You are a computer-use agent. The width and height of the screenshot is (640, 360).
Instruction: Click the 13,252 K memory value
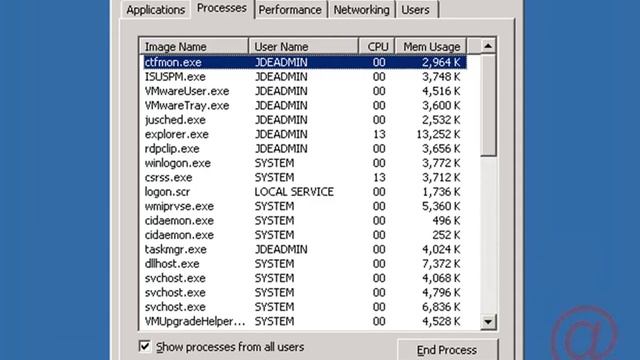point(438,134)
